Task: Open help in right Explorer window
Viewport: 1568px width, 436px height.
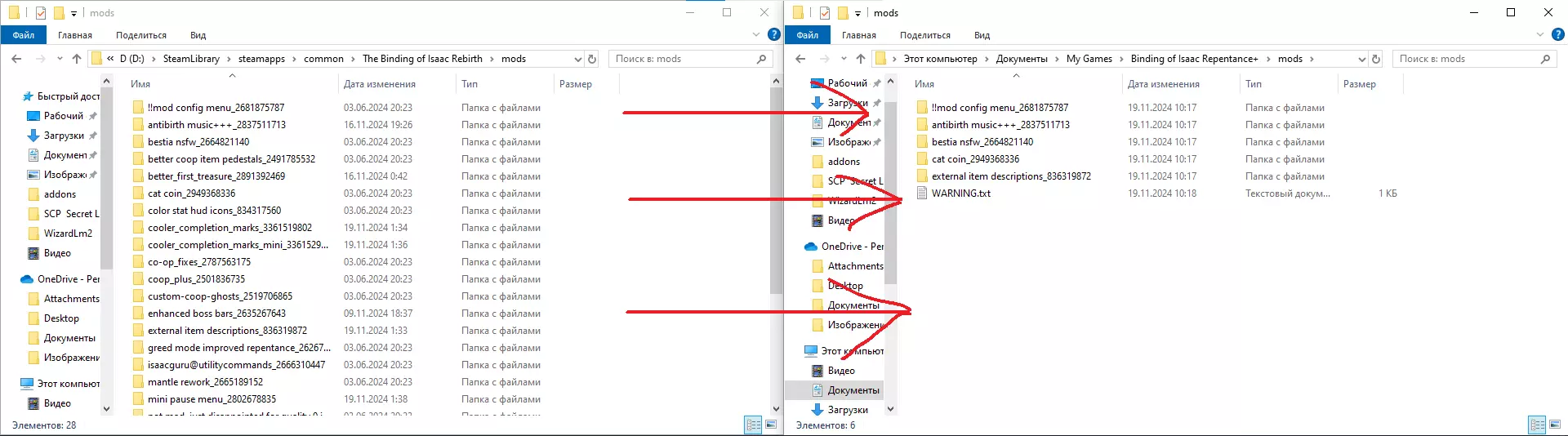Action: pyautogui.click(x=1558, y=35)
